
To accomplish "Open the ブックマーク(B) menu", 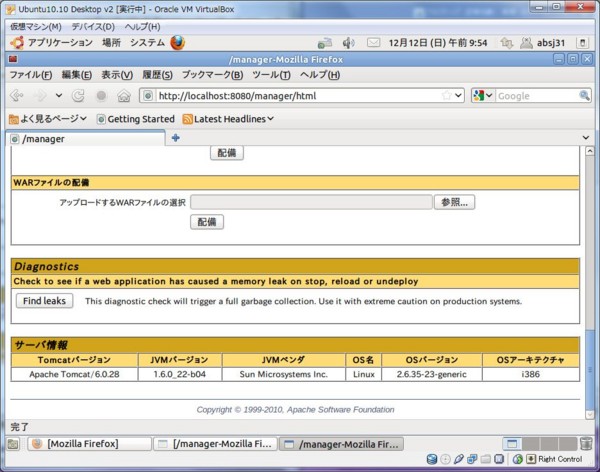I will pyautogui.click(x=212, y=75).
